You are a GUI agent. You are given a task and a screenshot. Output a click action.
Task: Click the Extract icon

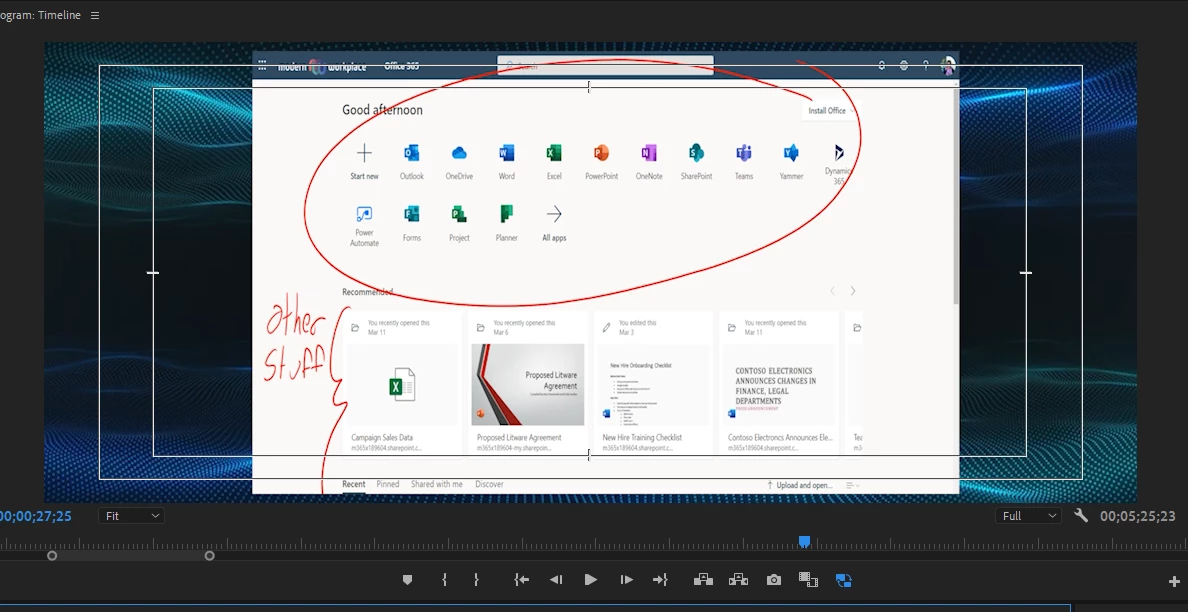coord(738,580)
